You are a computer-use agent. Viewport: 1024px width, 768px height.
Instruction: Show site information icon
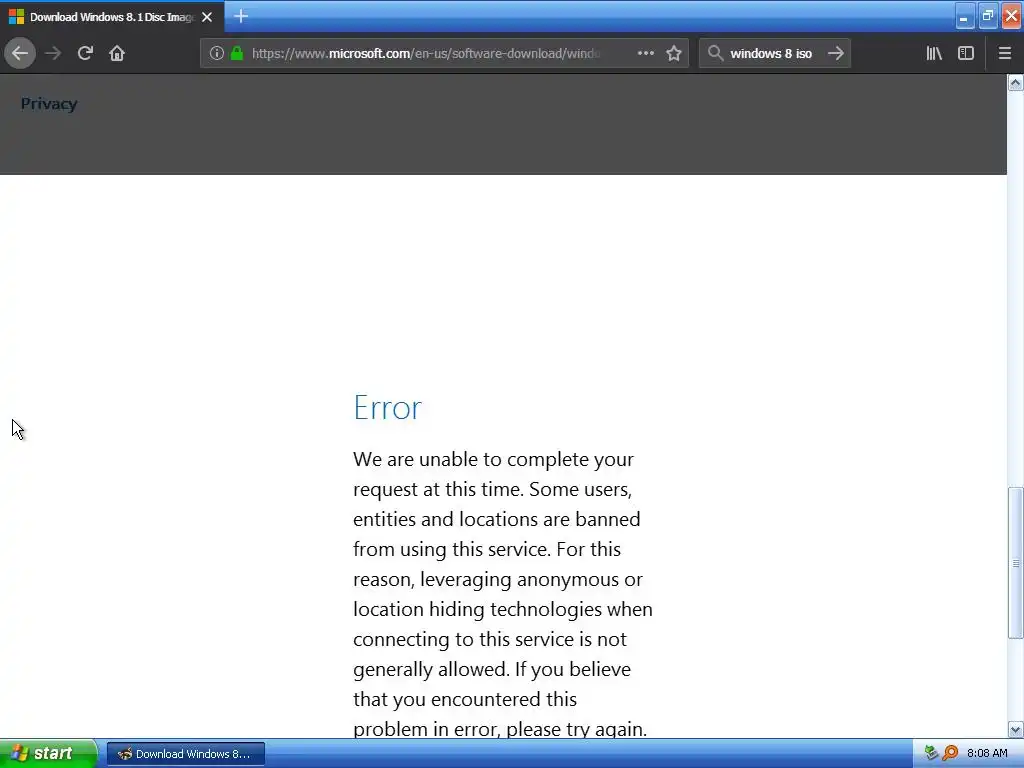pos(217,53)
